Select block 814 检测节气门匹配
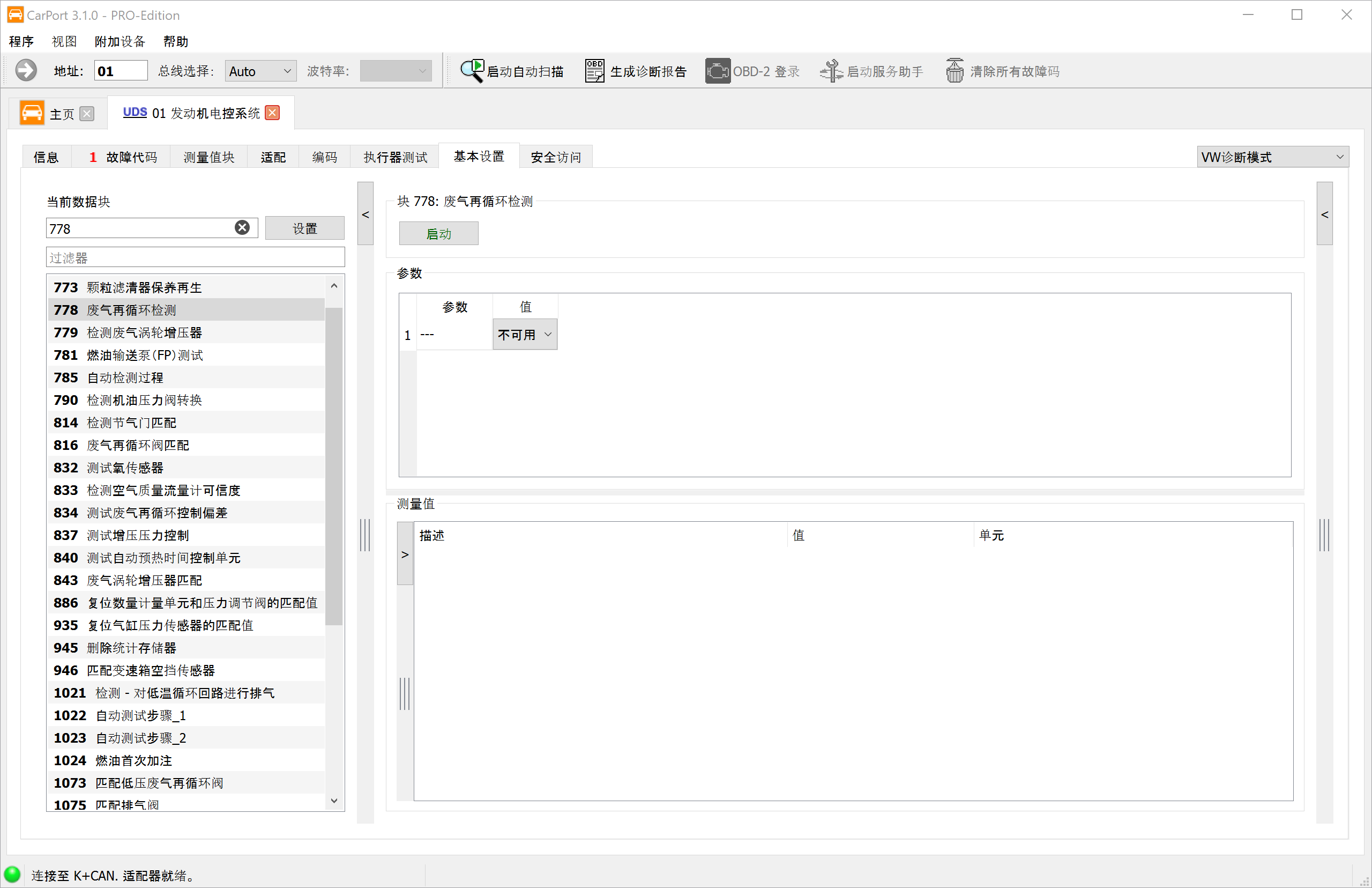 (186, 422)
